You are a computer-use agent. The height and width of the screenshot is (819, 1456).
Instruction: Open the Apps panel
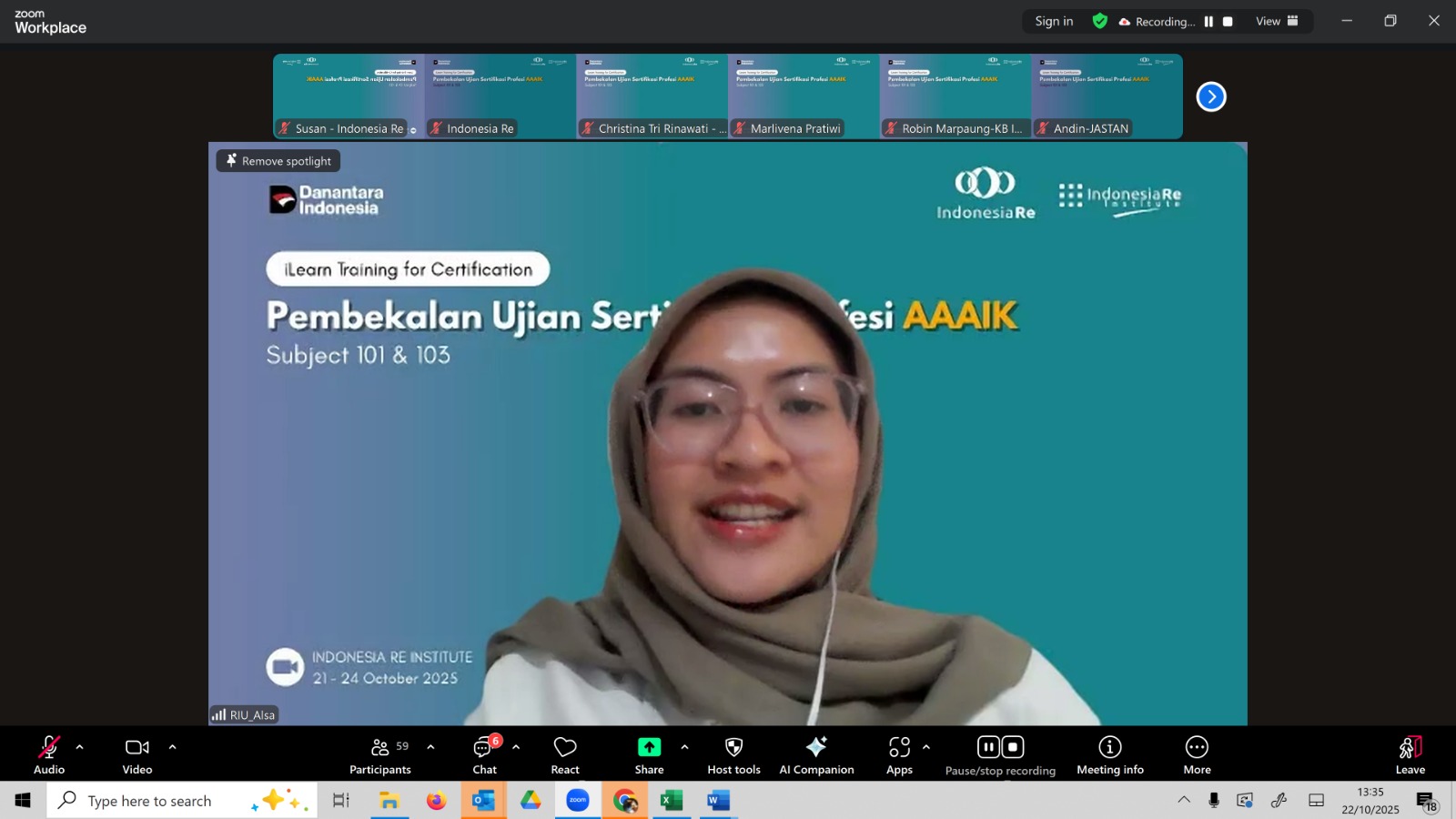coord(899,755)
